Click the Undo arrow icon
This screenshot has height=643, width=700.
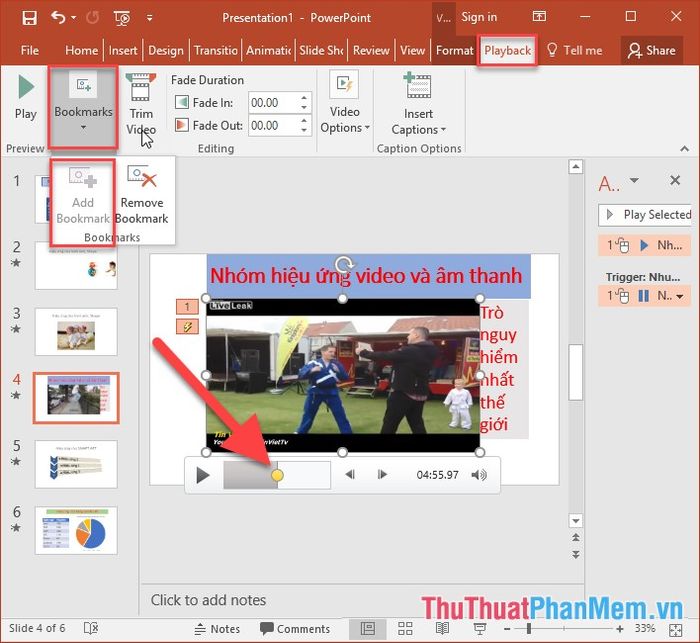coord(58,17)
